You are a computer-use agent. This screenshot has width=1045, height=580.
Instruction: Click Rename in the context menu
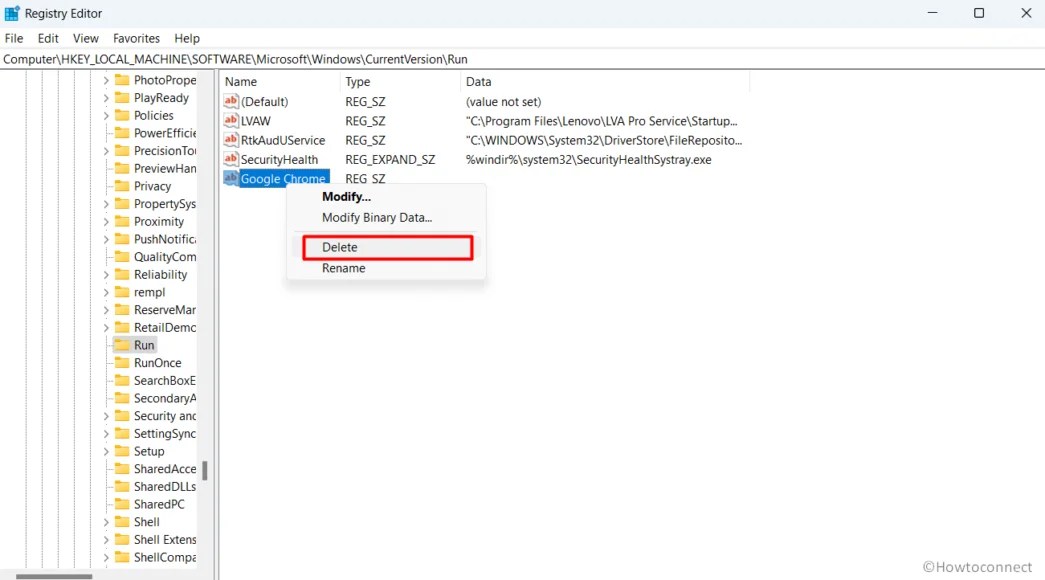click(343, 268)
